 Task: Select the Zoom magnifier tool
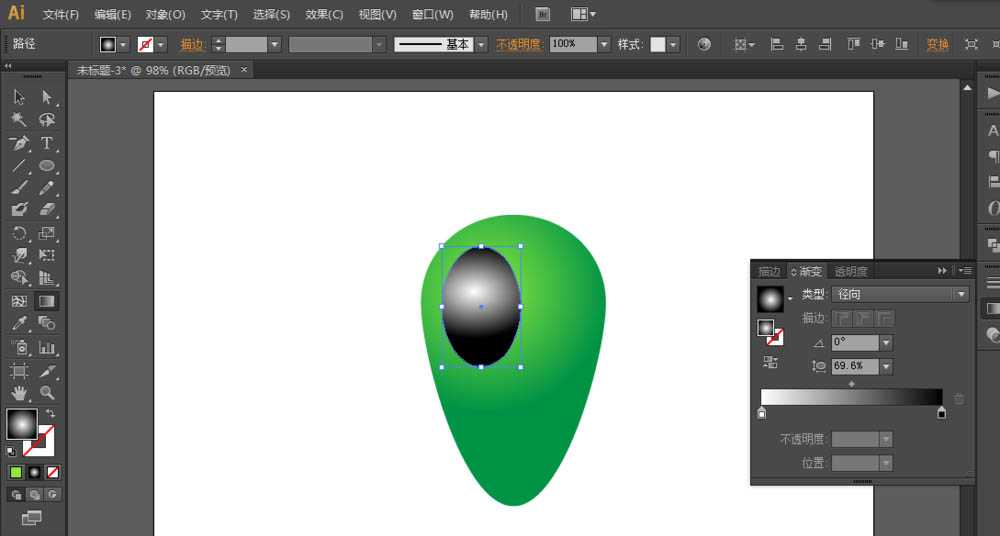[x=46, y=393]
